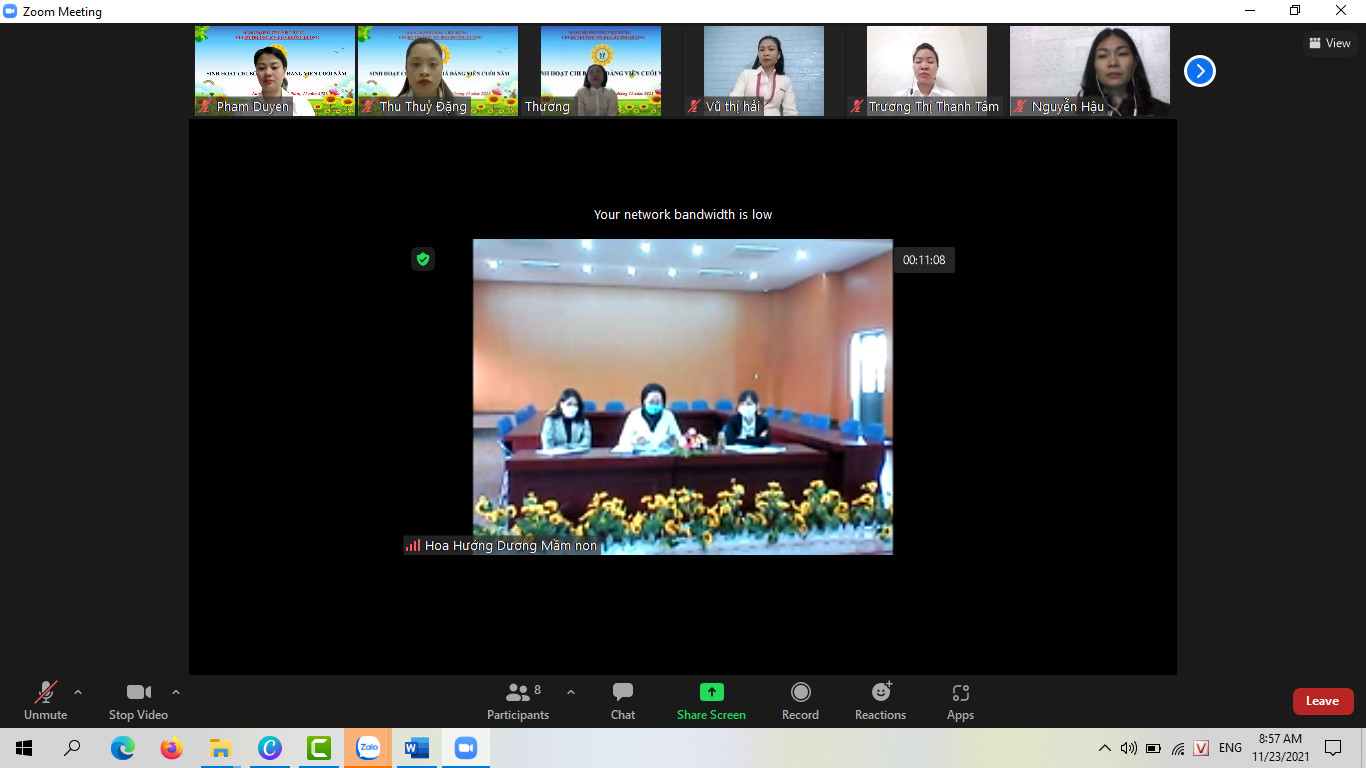This screenshot has width=1366, height=768.
Task: Open the Participants list
Action: (x=518, y=700)
